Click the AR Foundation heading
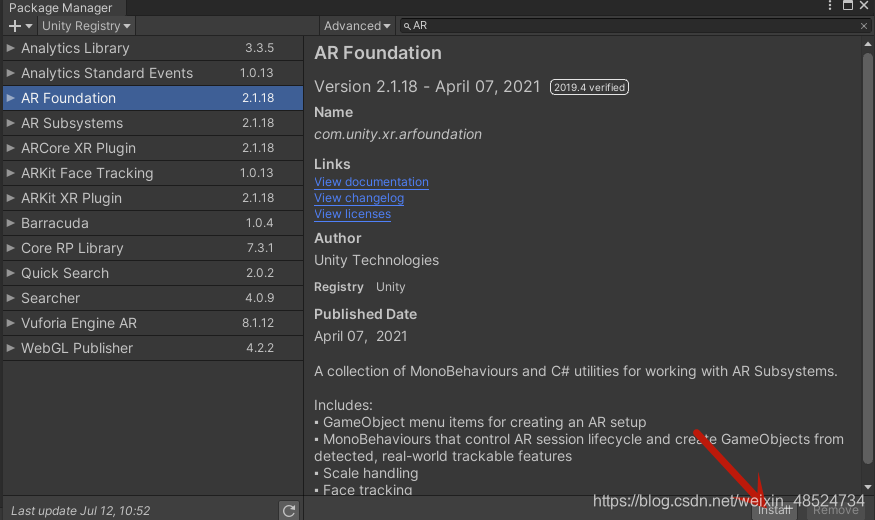This screenshot has height=520, width=875. 378,53
